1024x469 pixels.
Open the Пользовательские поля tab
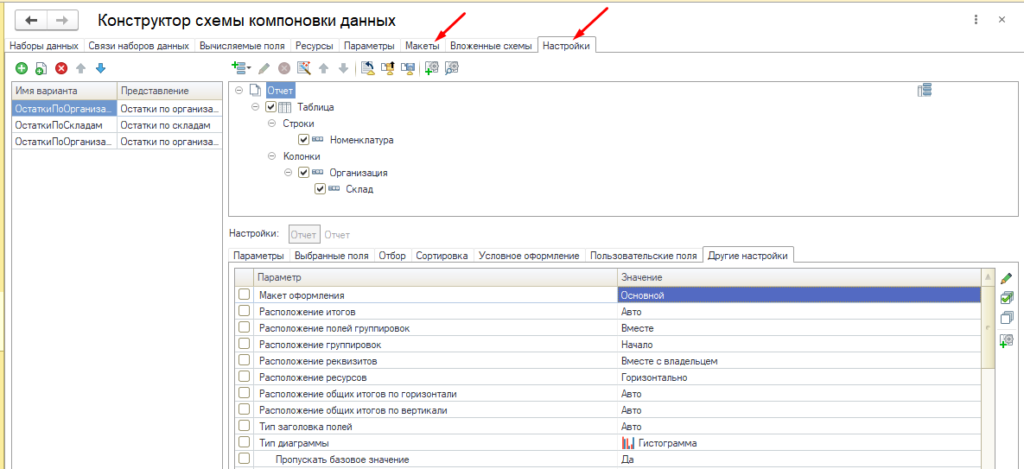tap(643, 256)
